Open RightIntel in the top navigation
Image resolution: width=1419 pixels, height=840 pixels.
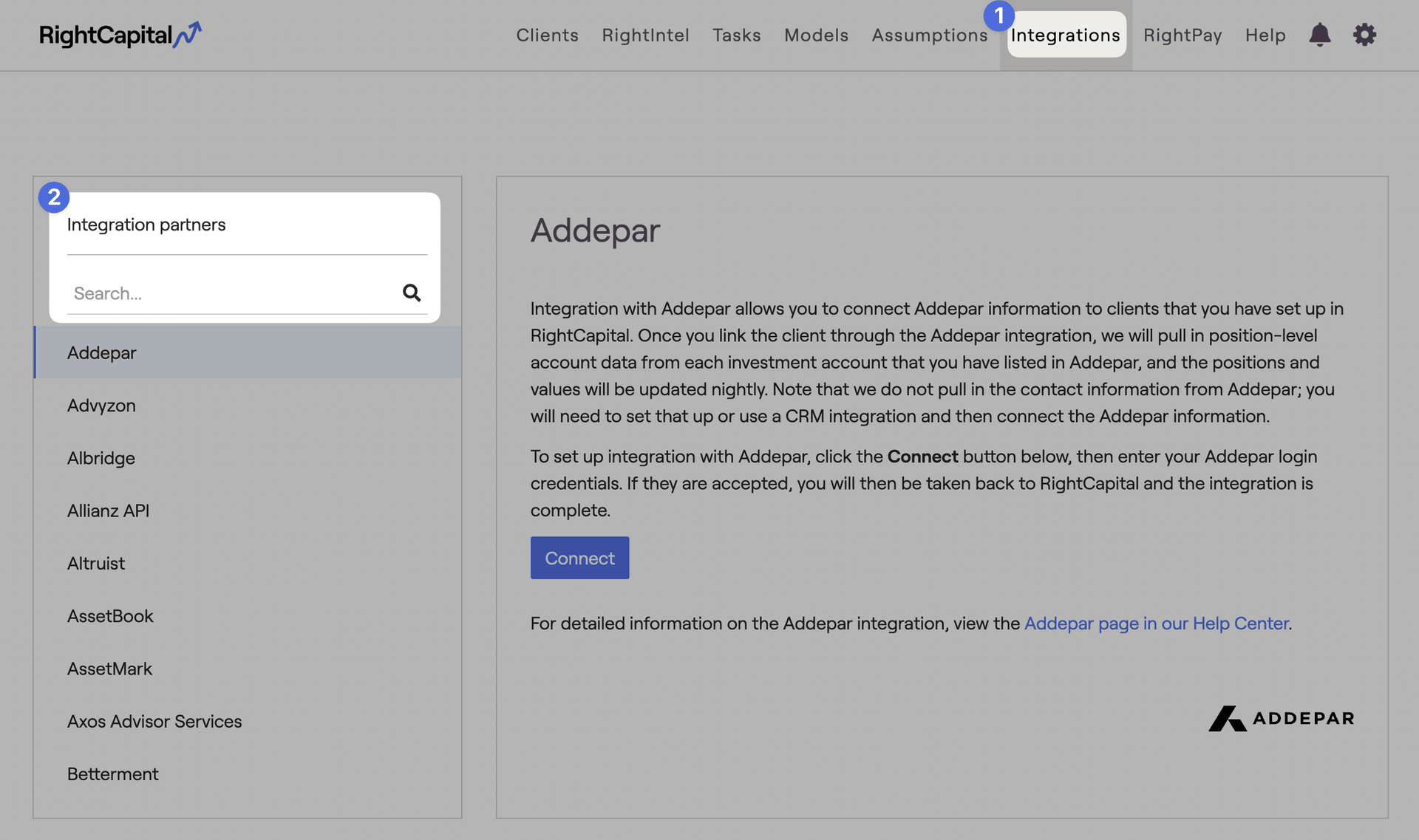coord(645,35)
